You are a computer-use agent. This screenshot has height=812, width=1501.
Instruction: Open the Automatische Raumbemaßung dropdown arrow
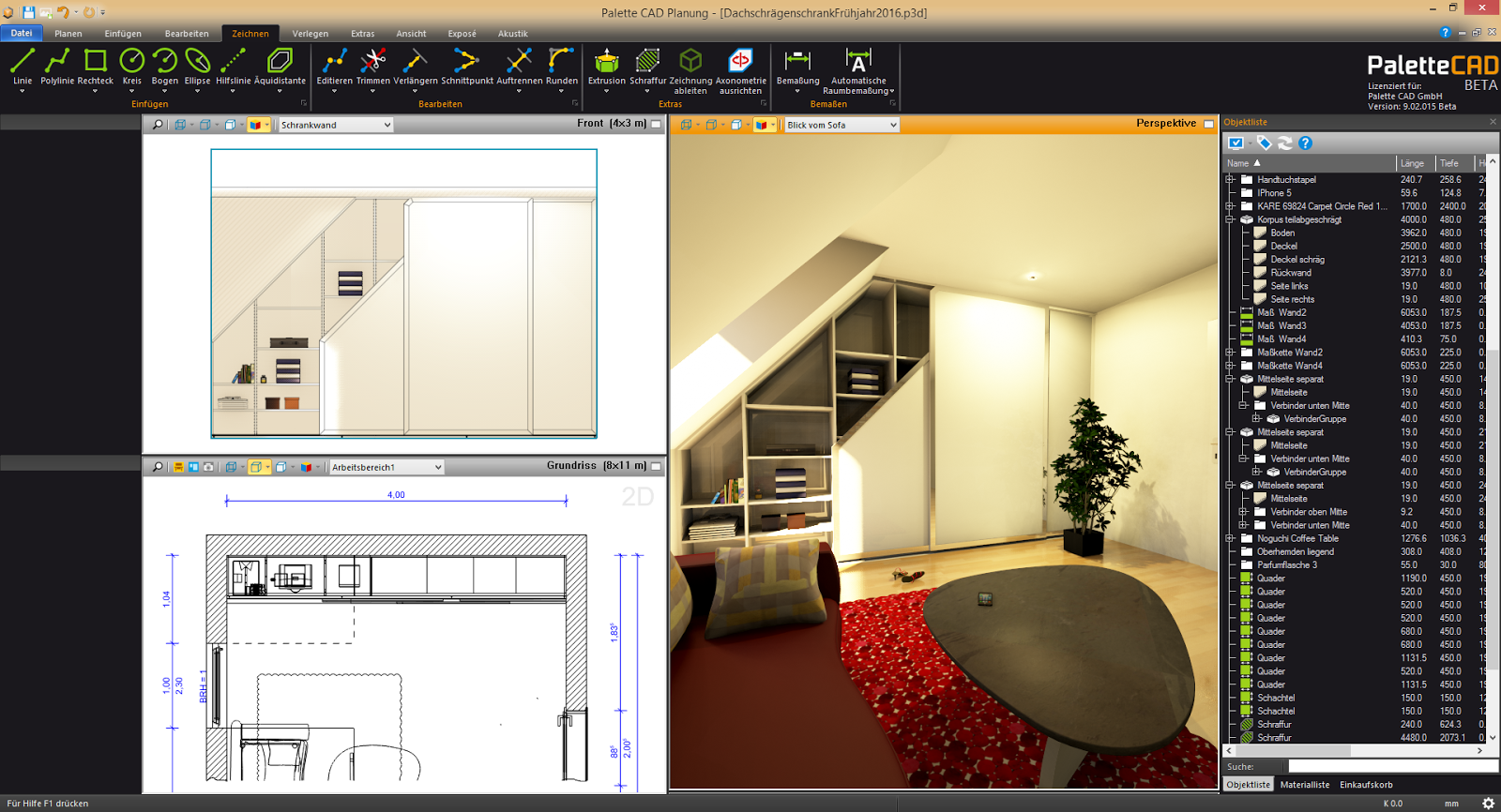891,91
